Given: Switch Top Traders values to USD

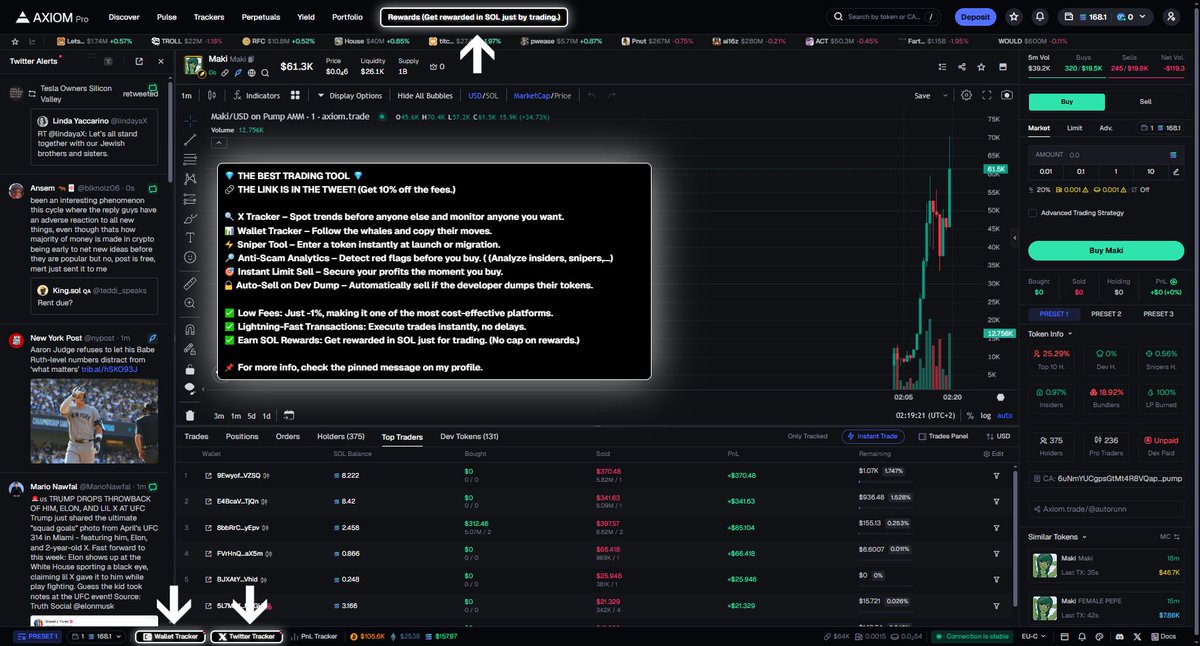Looking at the screenshot, I should click(999, 437).
